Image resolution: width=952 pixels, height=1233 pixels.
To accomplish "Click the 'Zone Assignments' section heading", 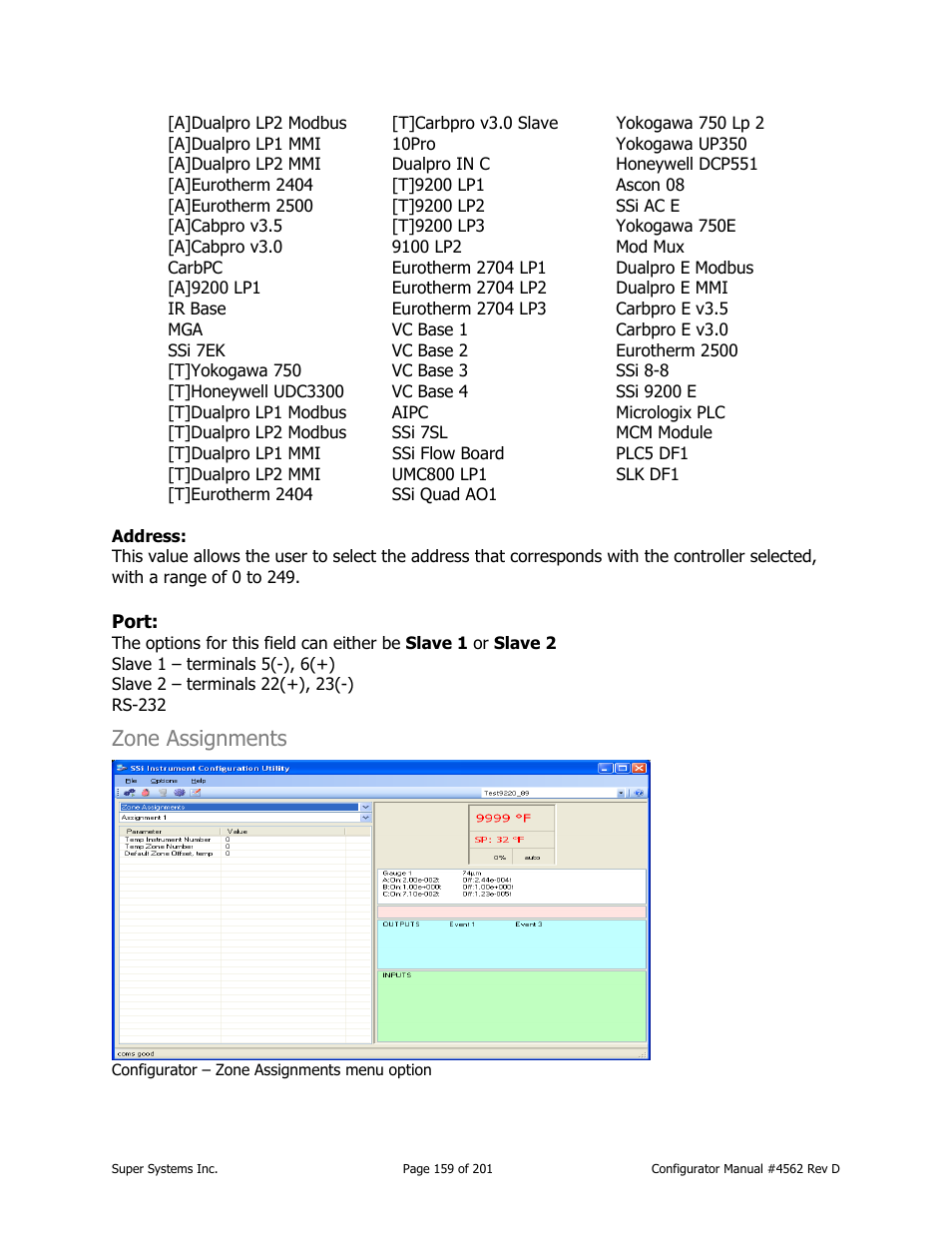I will click(x=200, y=739).
